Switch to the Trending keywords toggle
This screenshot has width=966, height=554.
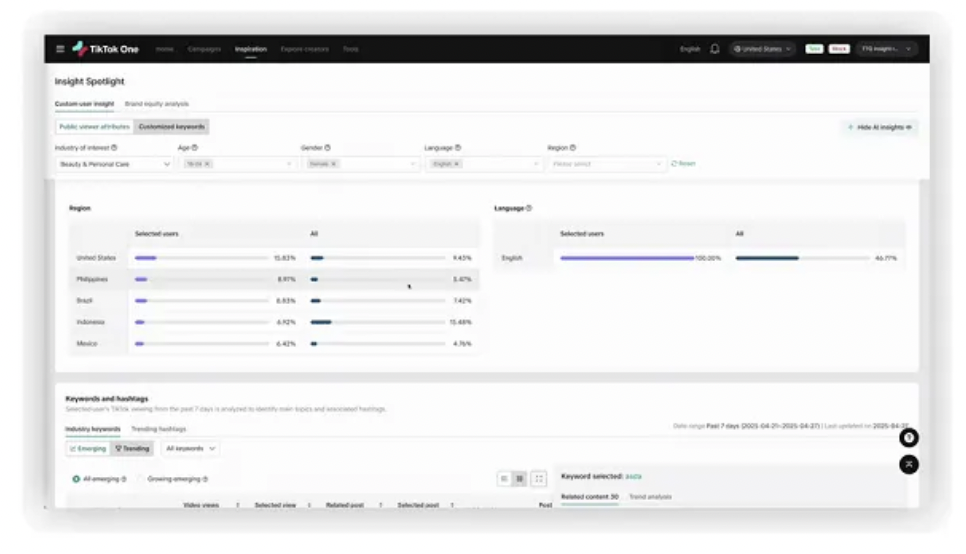point(132,449)
